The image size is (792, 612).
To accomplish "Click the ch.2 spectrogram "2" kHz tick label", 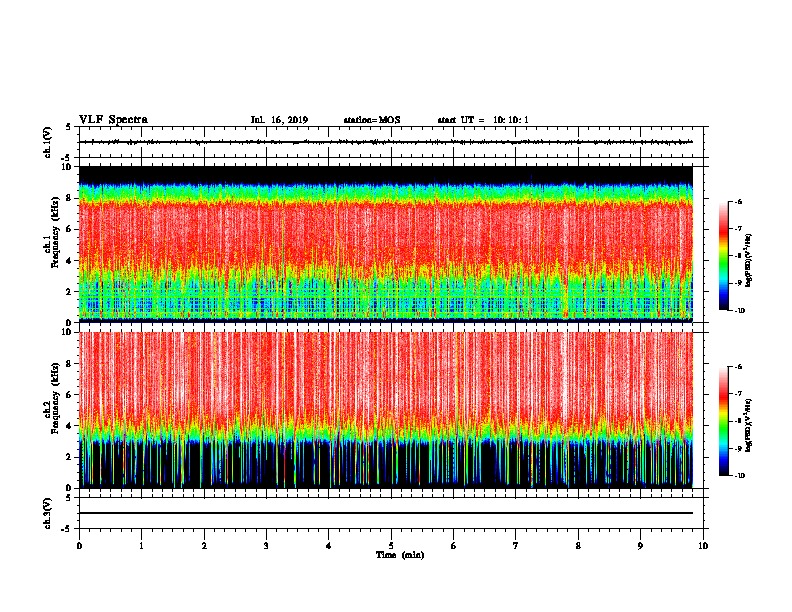I will (x=70, y=457).
